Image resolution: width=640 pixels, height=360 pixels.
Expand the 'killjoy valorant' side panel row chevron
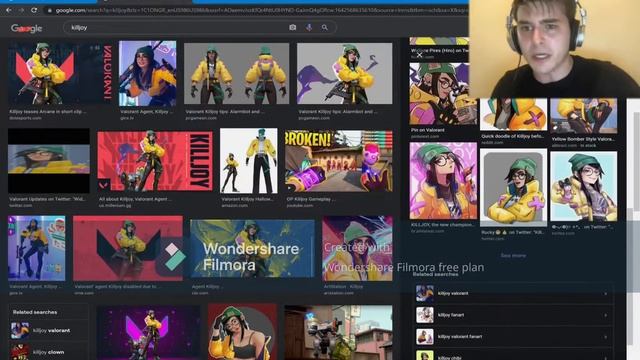pyautogui.click(x=605, y=293)
